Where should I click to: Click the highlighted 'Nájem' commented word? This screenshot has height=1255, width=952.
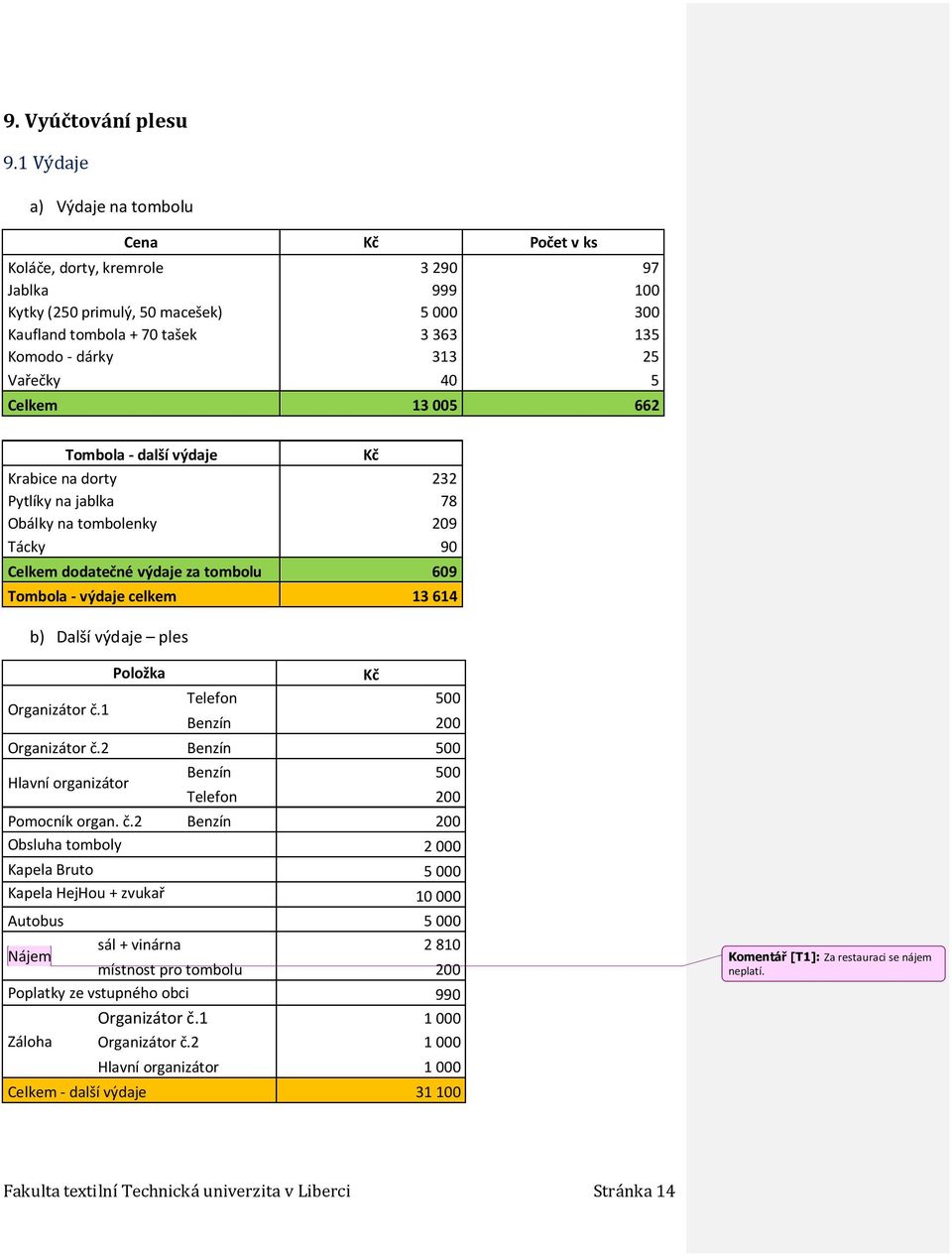click(x=29, y=956)
